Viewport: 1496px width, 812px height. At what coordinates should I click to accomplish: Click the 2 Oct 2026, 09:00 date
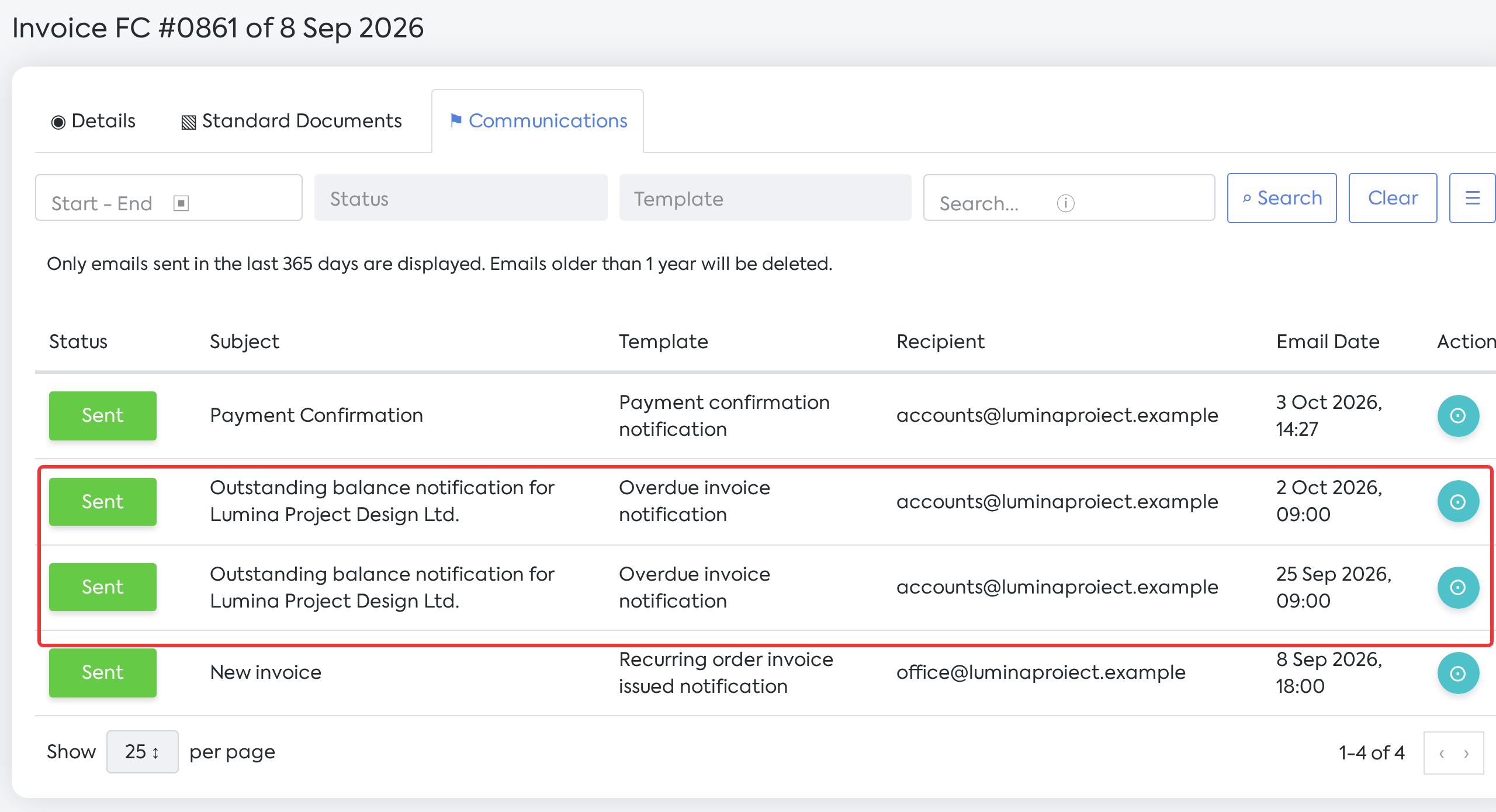click(1328, 501)
